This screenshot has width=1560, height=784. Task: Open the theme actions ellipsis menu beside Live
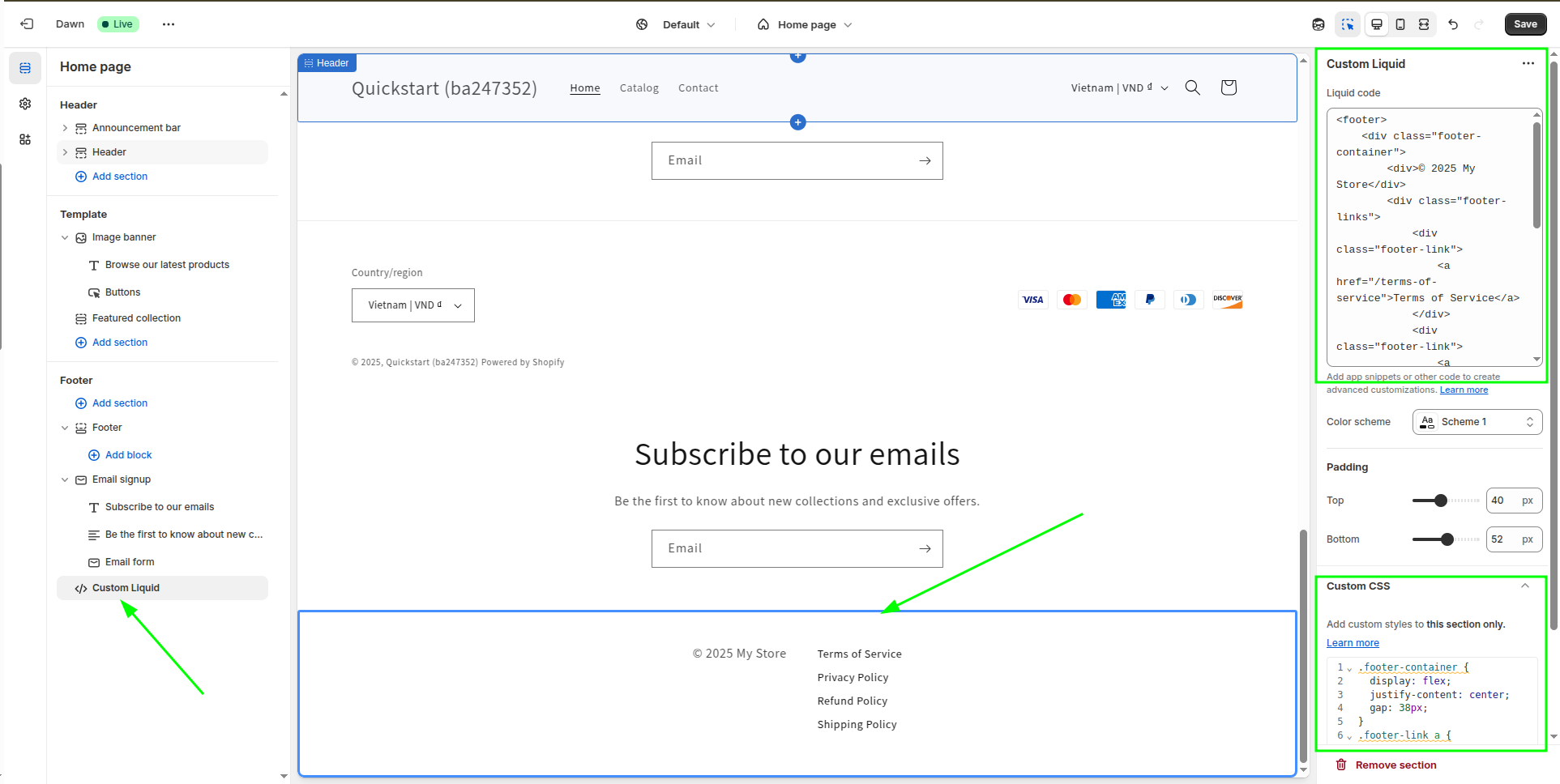coord(169,24)
